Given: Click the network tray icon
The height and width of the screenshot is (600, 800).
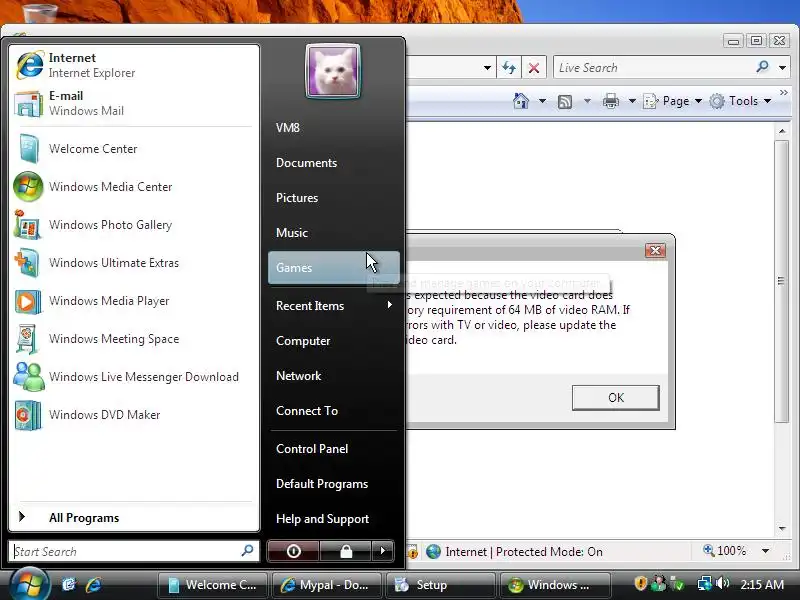Looking at the screenshot, I should pyautogui.click(x=705, y=583).
